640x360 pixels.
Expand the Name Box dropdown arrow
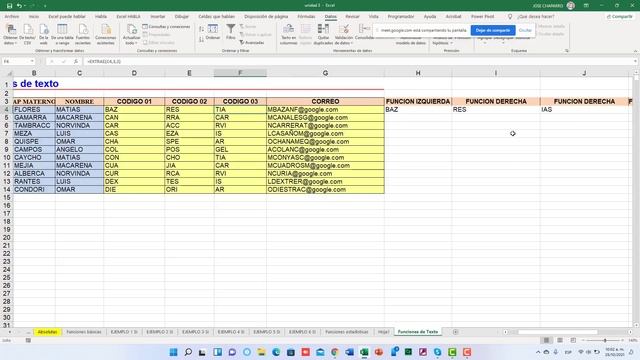pos(32,62)
